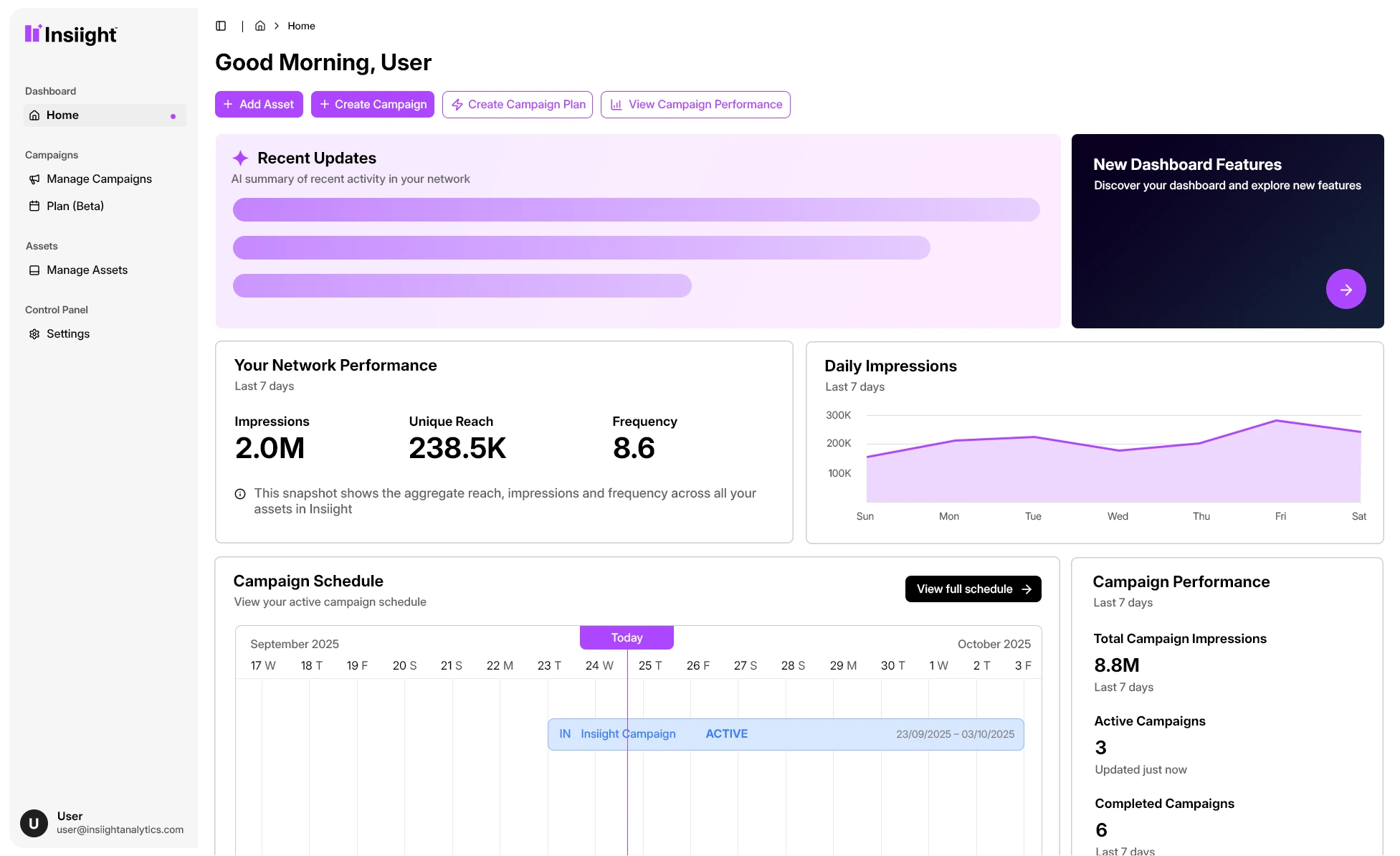Click the Add Asset button
The height and width of the screenshot is (856, 1400).
(x=259, y=104)
